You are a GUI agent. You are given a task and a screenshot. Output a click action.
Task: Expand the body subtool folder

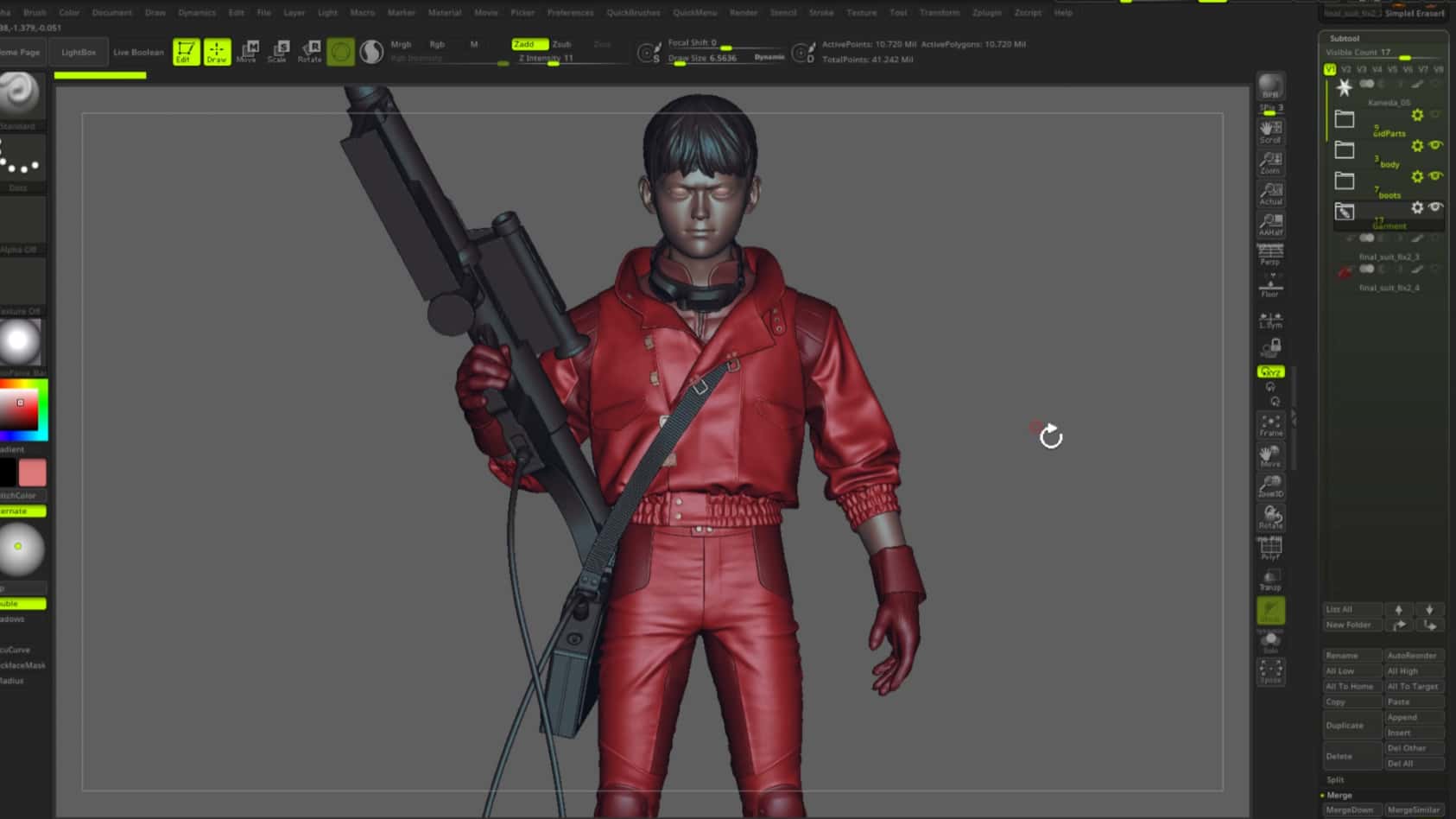coord(1345,150)
